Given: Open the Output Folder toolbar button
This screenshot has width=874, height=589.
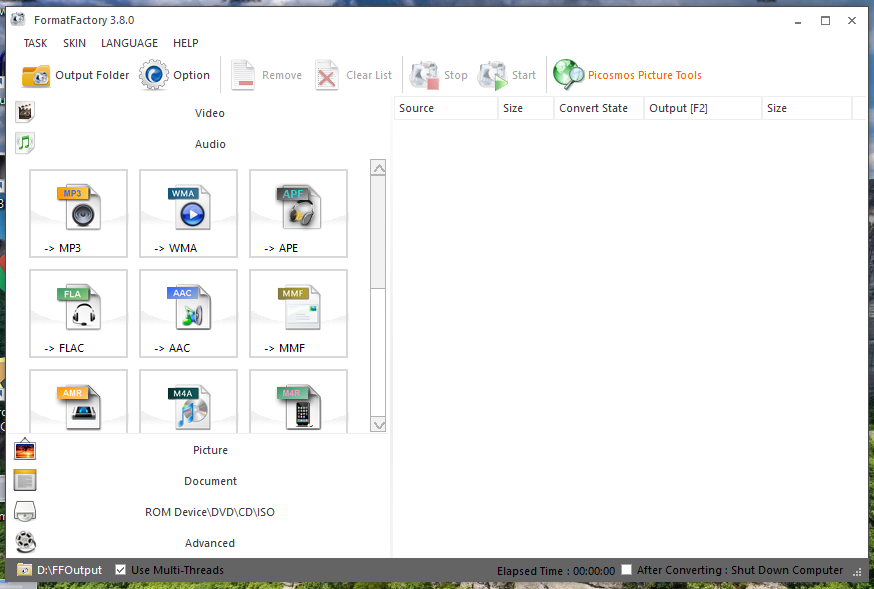Looking at the screenshot, I should click(75, 75).
